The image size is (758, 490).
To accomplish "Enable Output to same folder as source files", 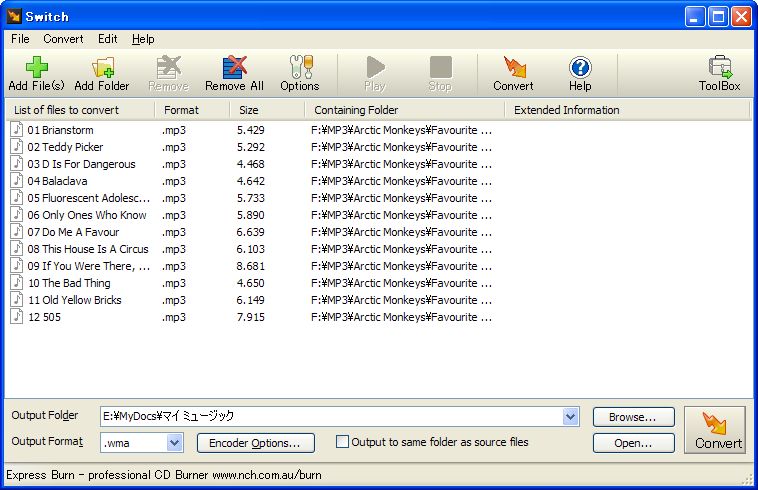I will 342,442.
